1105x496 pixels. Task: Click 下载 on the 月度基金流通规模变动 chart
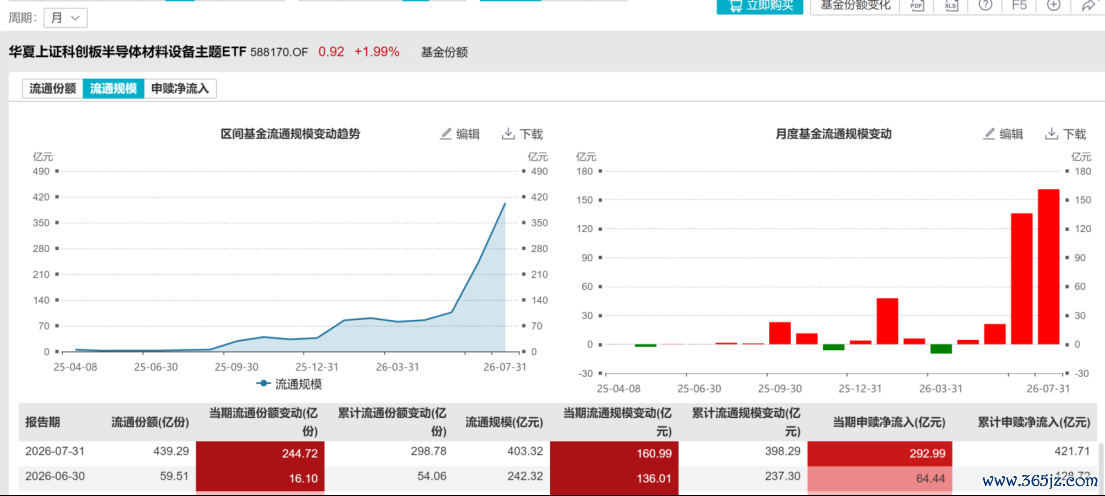tap(1066, 134)
